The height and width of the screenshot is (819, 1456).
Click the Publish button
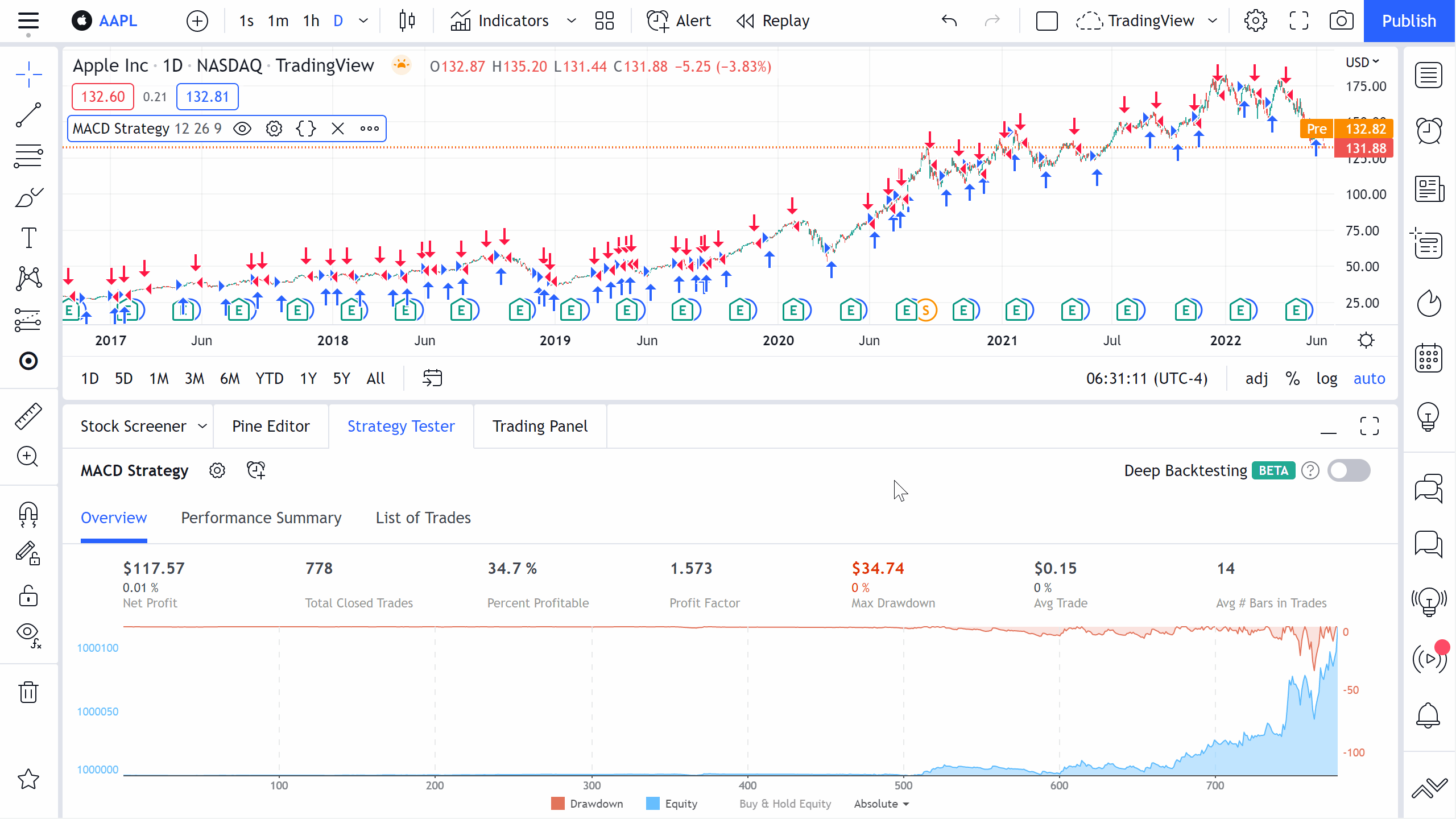pyautogui.click(x=1409, y=20)
